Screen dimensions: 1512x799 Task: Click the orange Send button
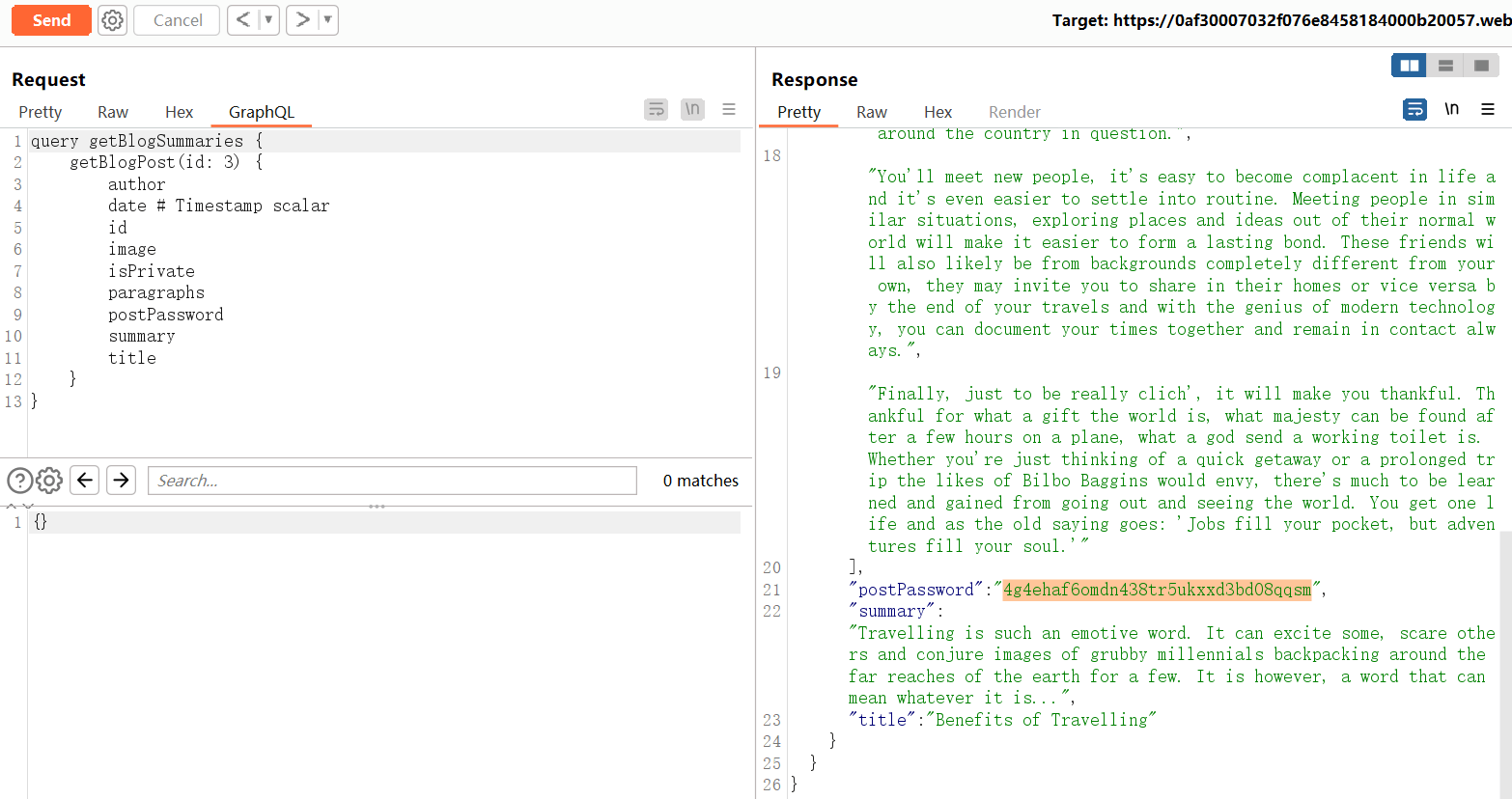51,20
